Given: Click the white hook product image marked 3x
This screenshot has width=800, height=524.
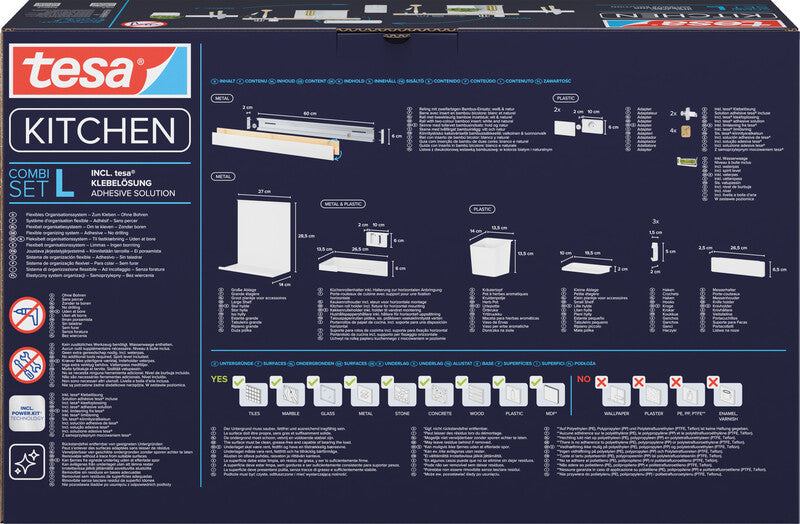Looking at the screenshot, I should [655, 252].
